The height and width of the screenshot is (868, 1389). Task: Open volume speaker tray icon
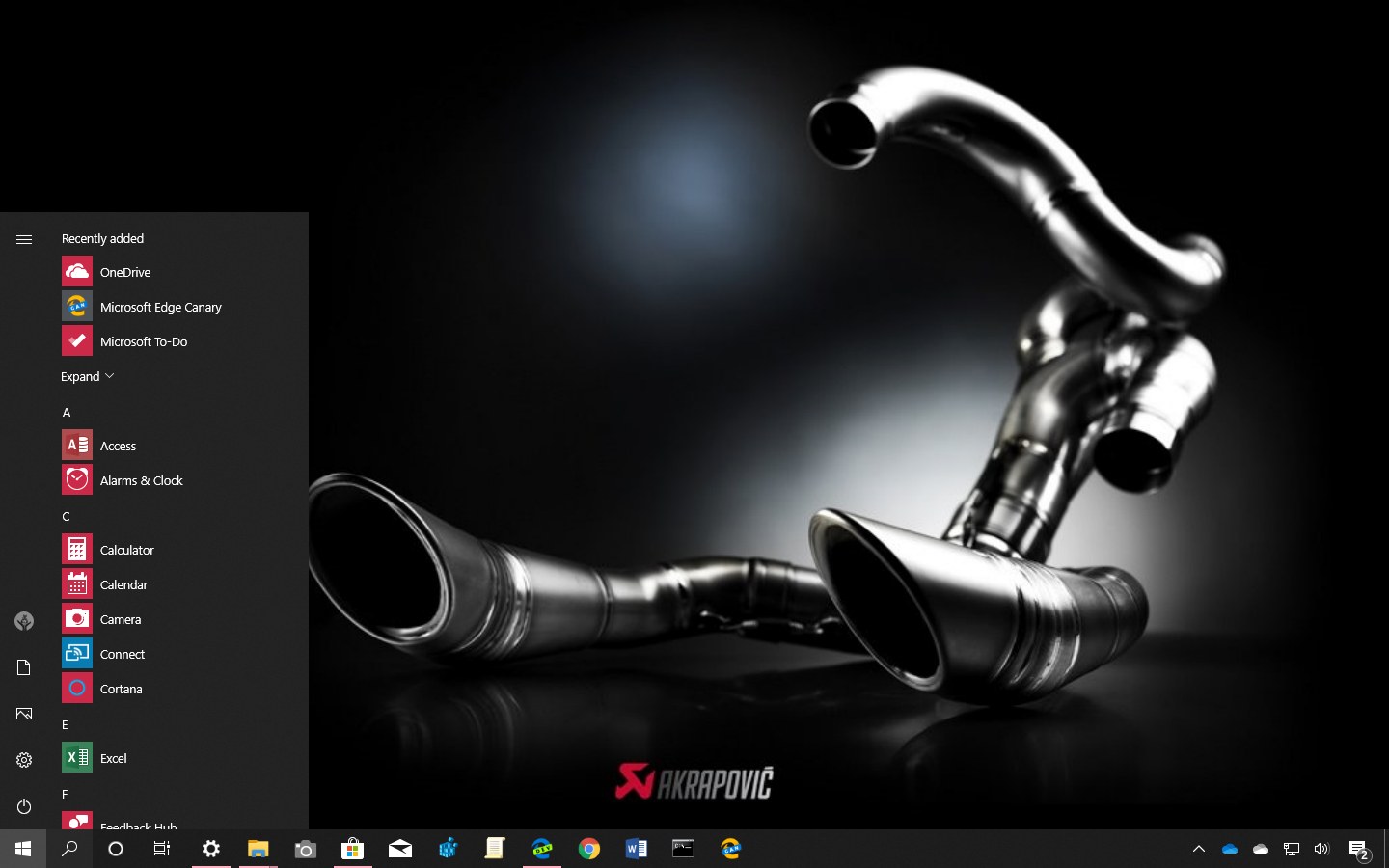click(x=1322, y=849)
